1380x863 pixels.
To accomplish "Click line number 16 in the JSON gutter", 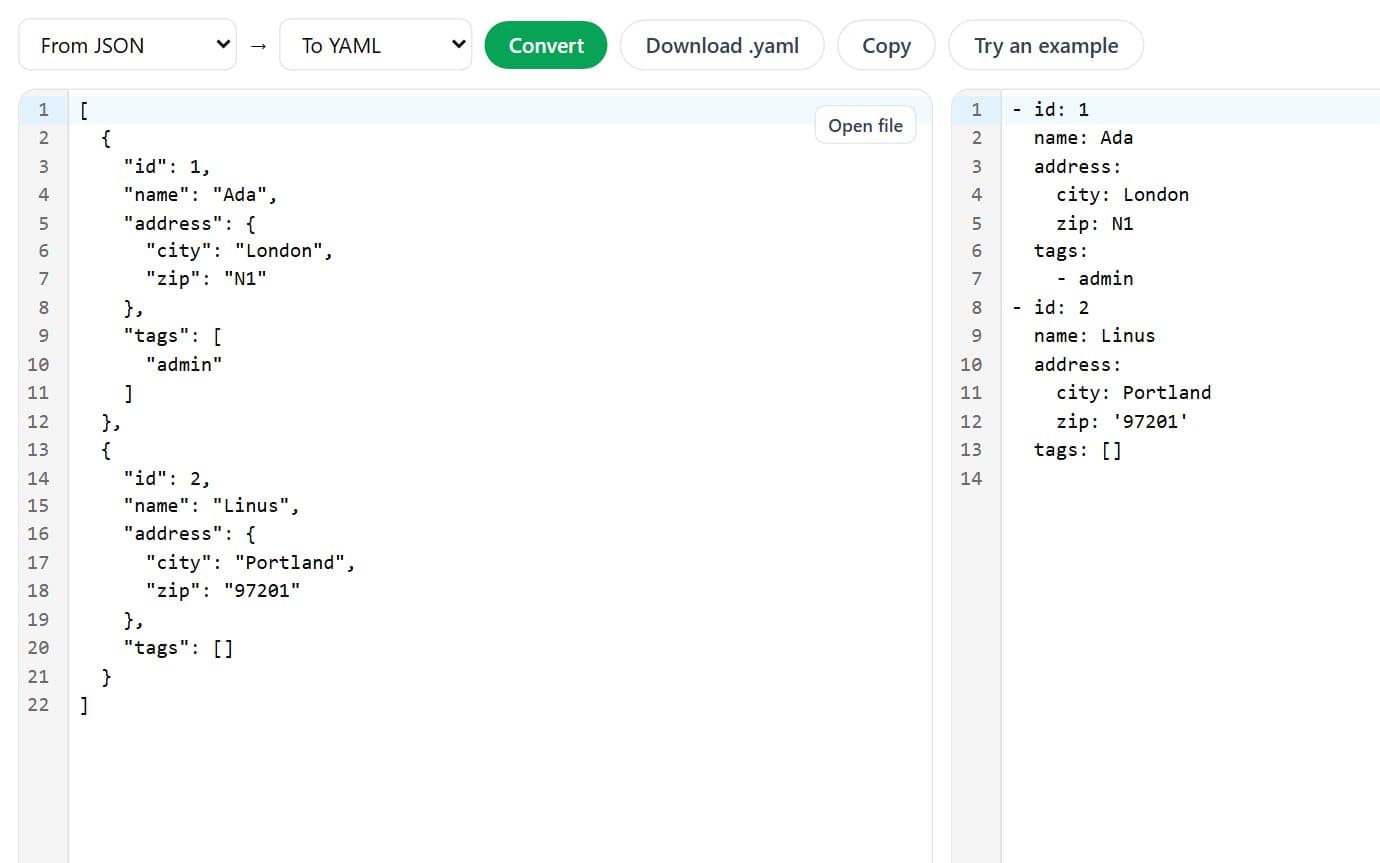I will pyautogui.click(x=38, y=534).
